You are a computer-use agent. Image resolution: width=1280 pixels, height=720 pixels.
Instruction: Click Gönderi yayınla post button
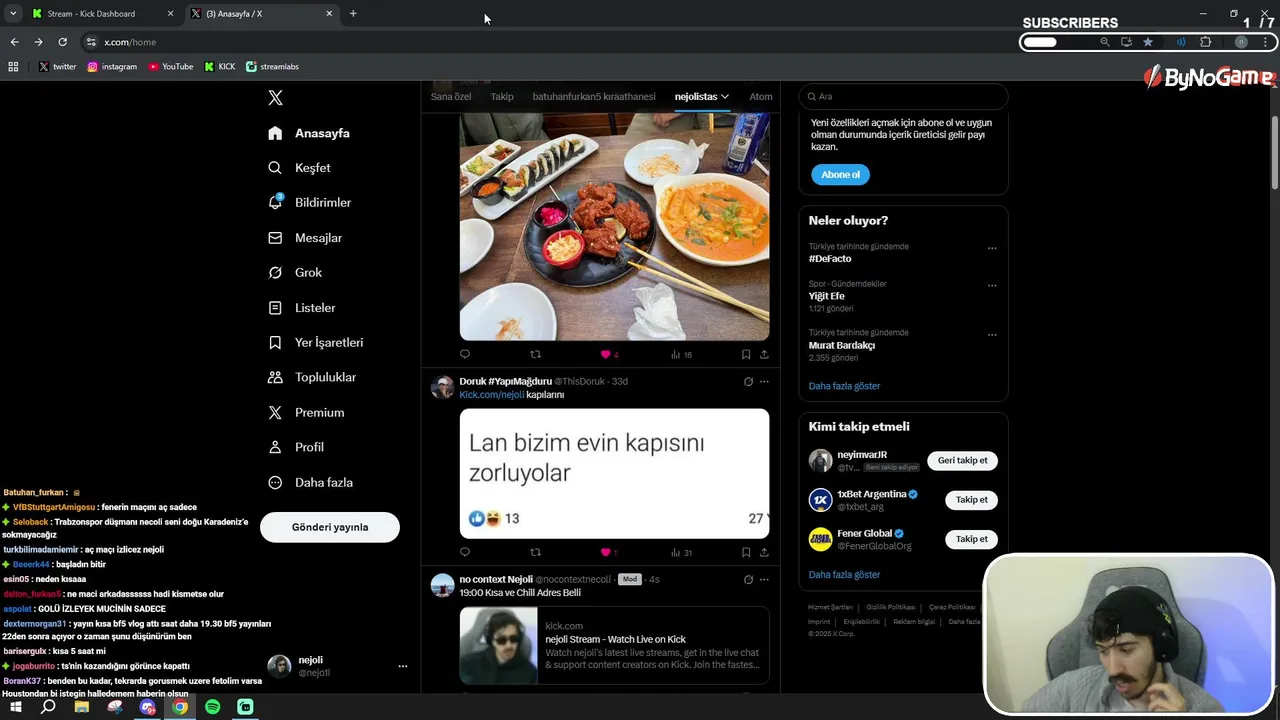[x=330, y=527]
